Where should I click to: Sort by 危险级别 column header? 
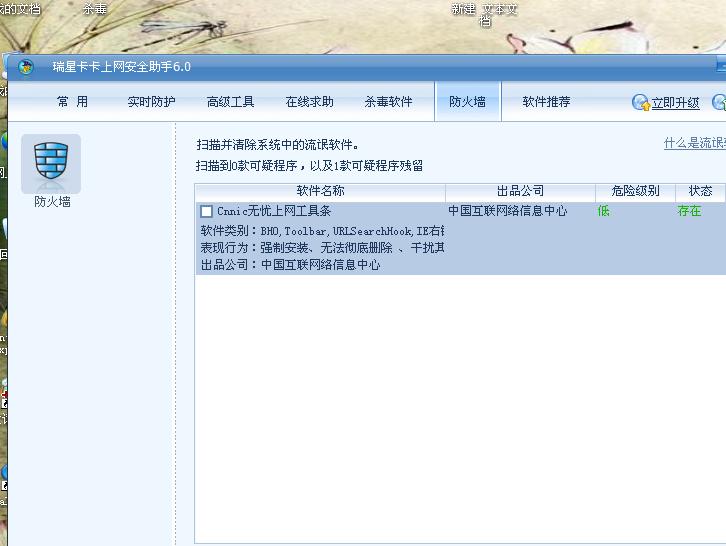coord(635,191)
